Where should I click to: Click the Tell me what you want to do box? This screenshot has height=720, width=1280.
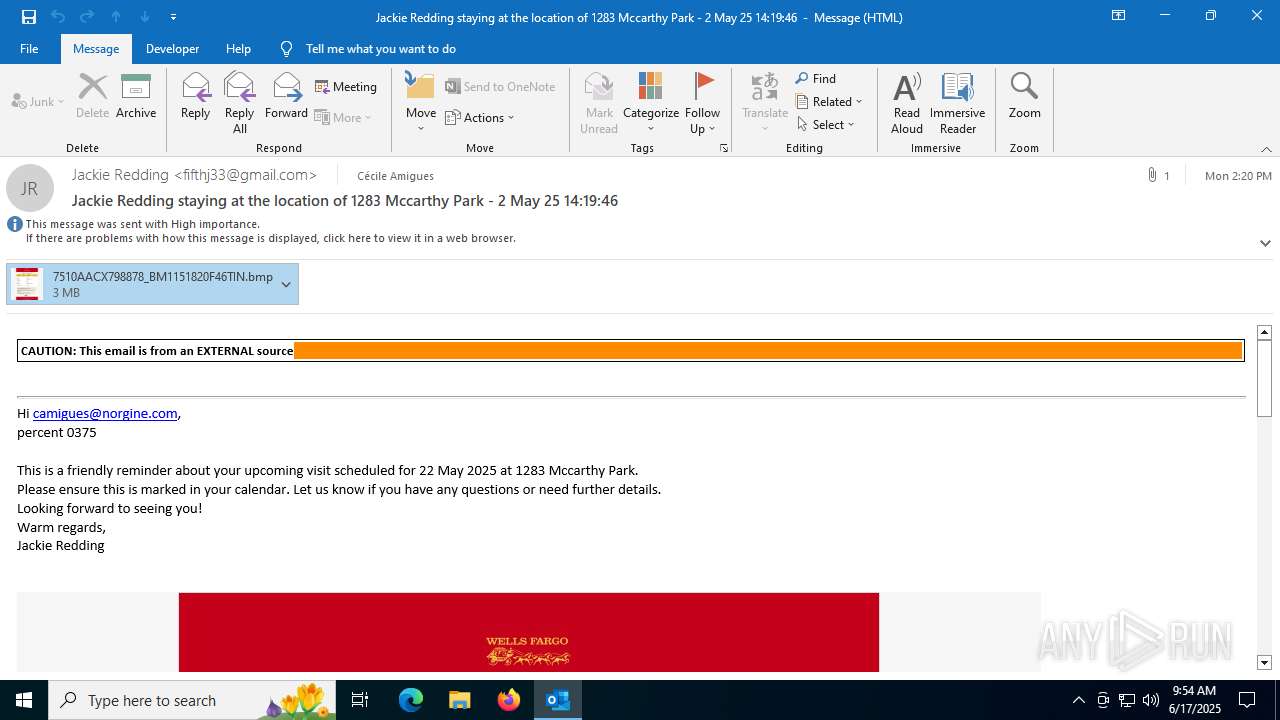[380, 49]
